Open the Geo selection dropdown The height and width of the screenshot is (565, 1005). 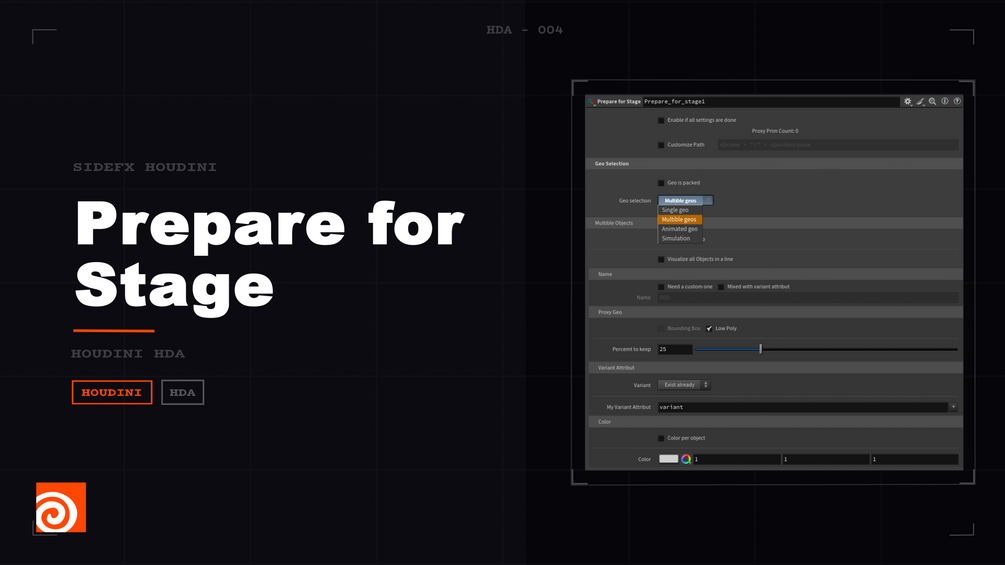[685, 201]
